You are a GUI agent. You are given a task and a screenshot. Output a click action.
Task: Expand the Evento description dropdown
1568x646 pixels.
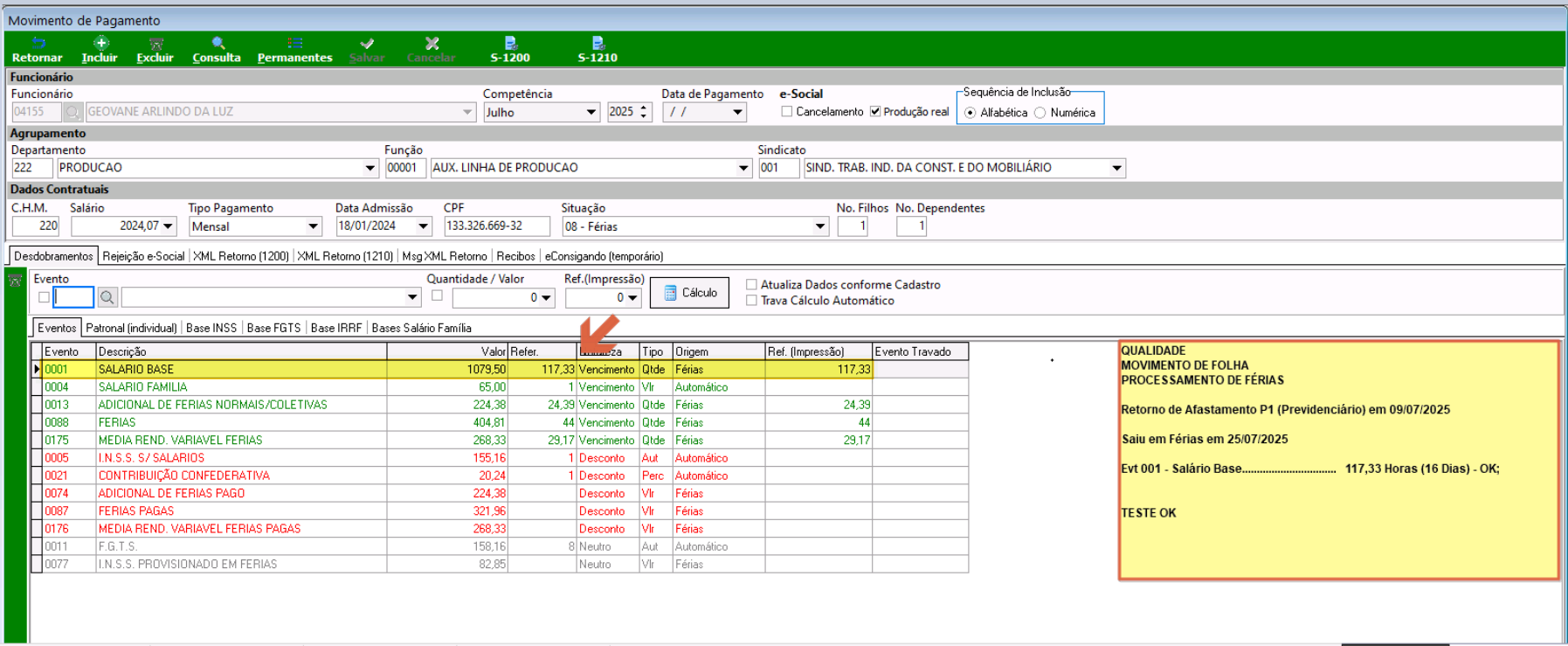coord(413,298)
